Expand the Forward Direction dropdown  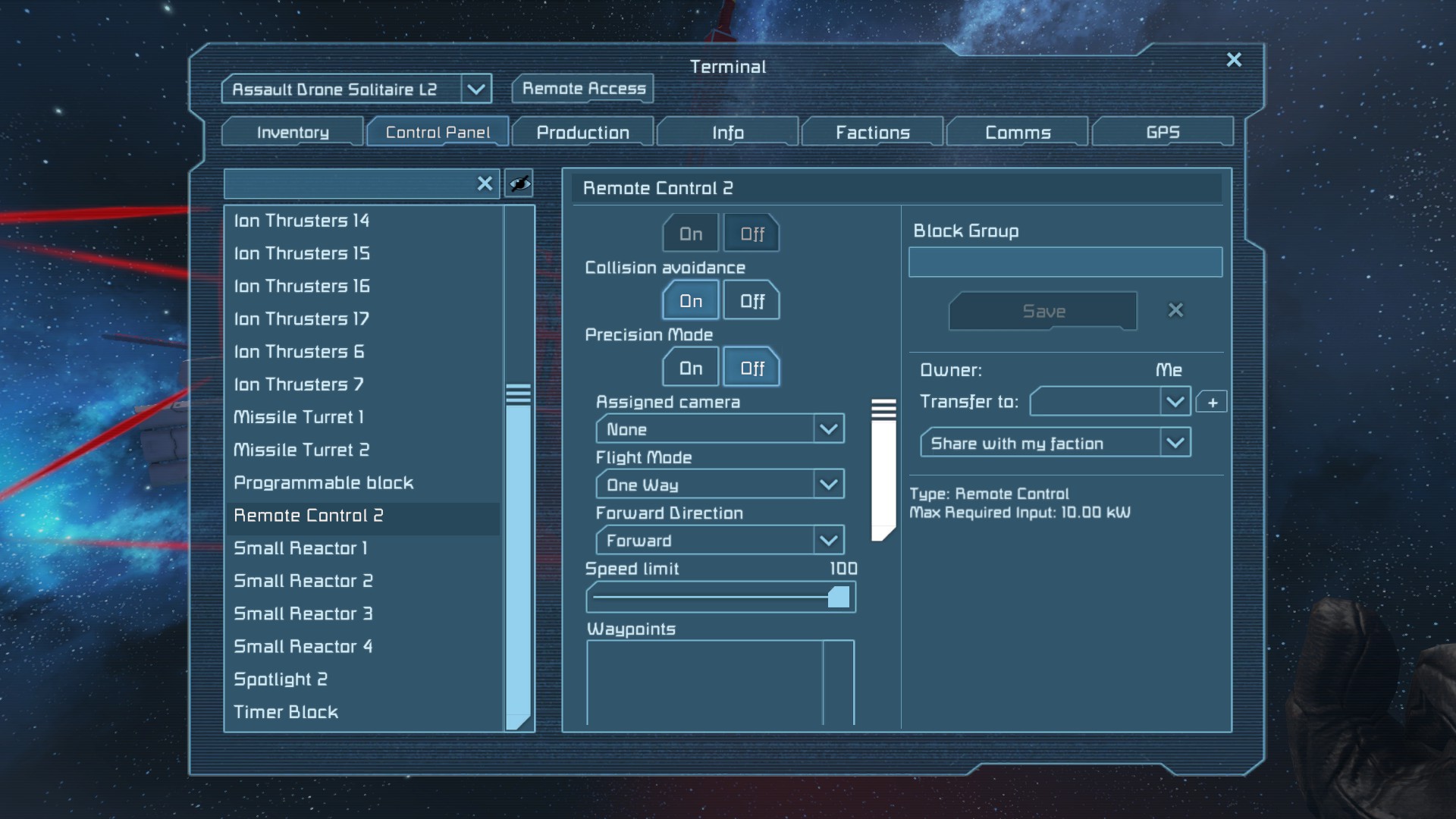[828, 541]
